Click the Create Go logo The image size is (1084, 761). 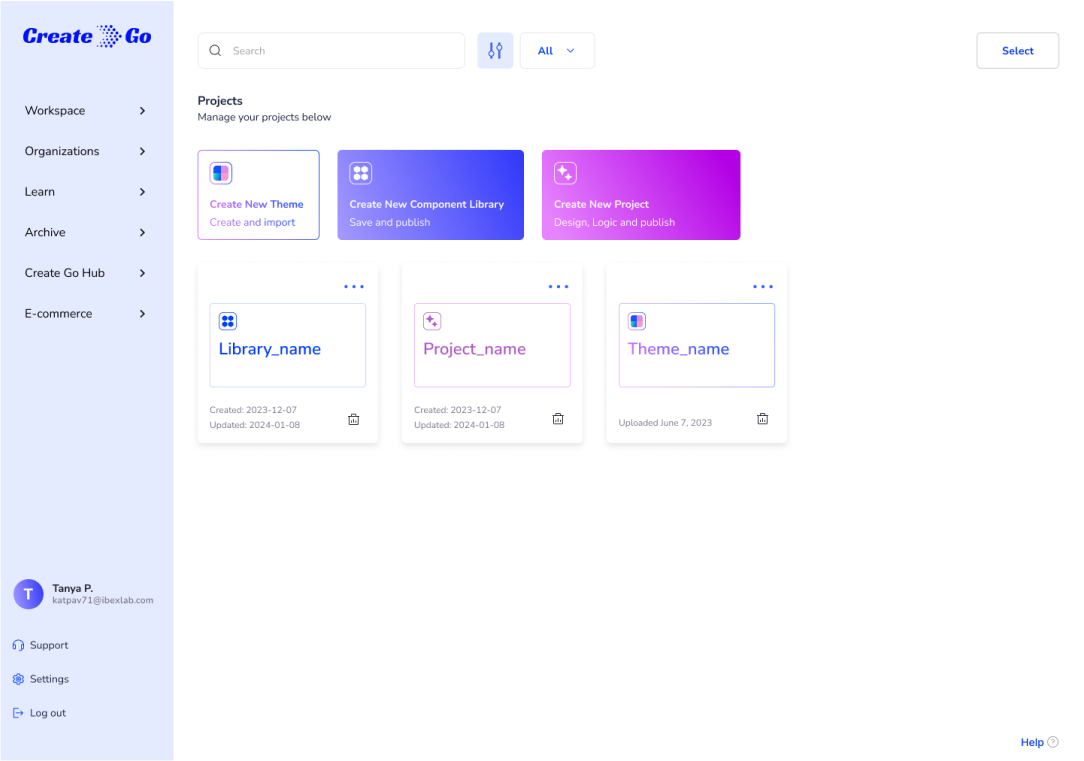[x=86, y=35]
